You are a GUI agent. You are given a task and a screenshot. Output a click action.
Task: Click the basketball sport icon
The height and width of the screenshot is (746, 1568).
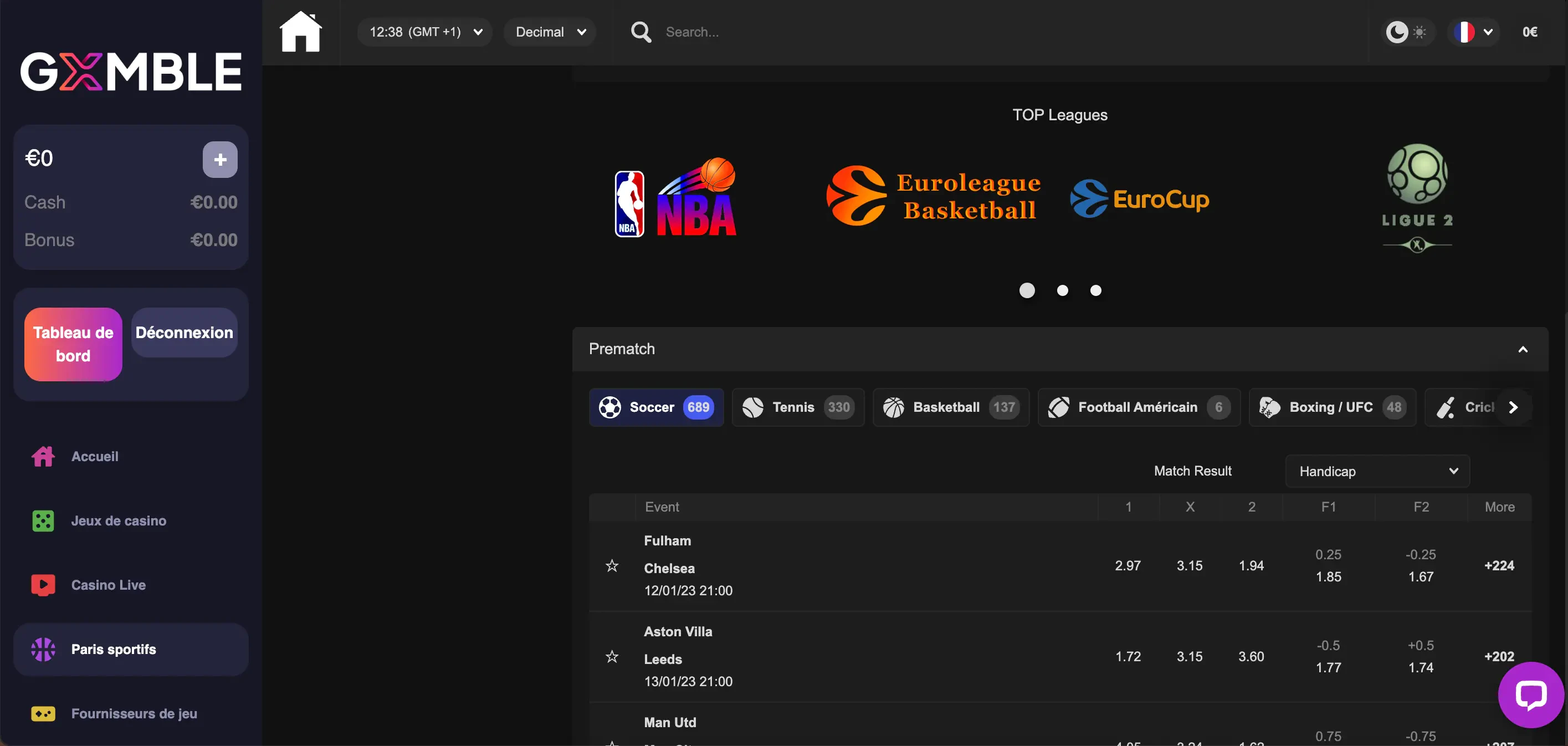pyautogui.click(x=893, y=407)
